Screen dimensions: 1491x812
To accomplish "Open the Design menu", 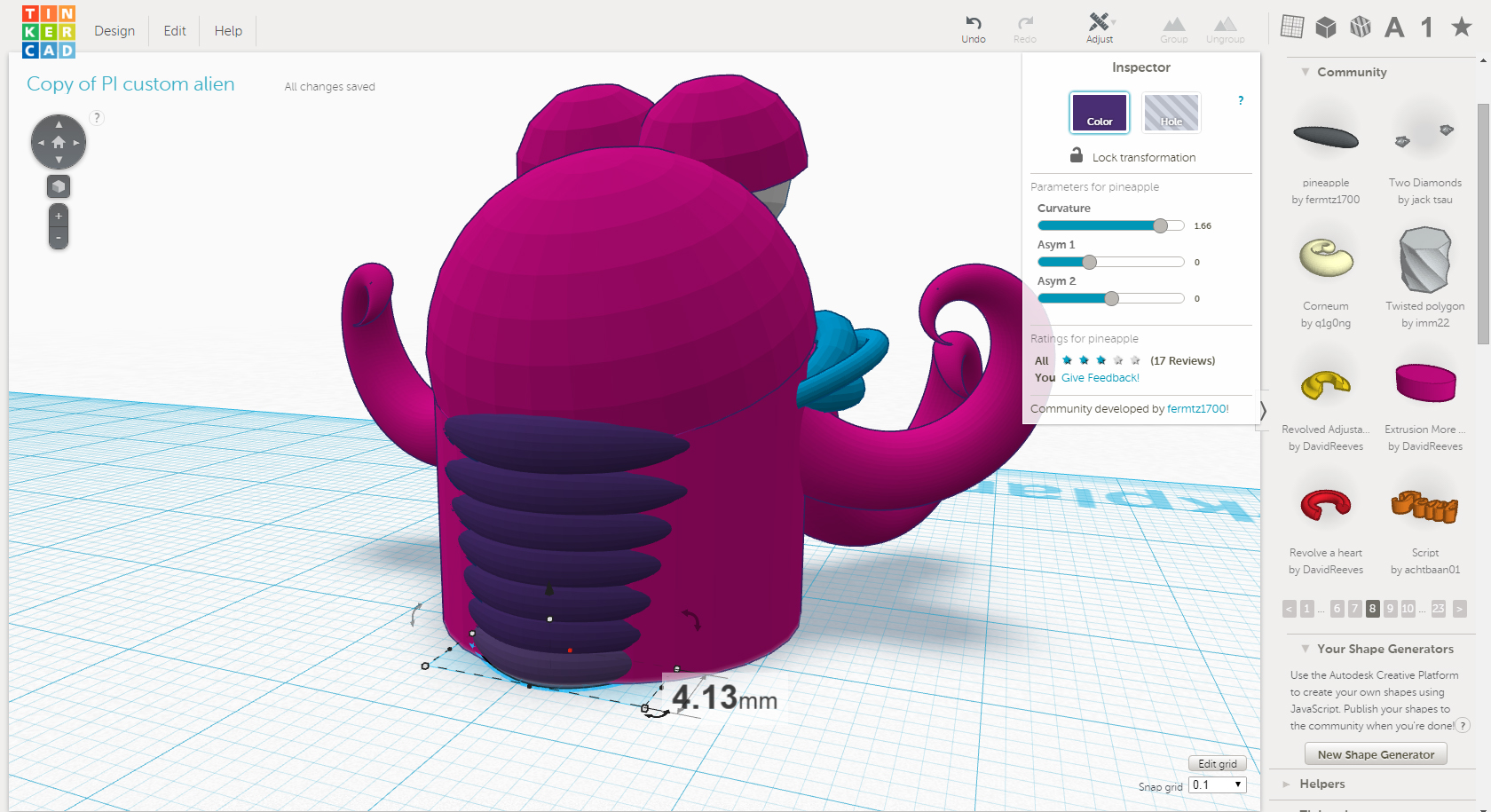I will [114, 30].
